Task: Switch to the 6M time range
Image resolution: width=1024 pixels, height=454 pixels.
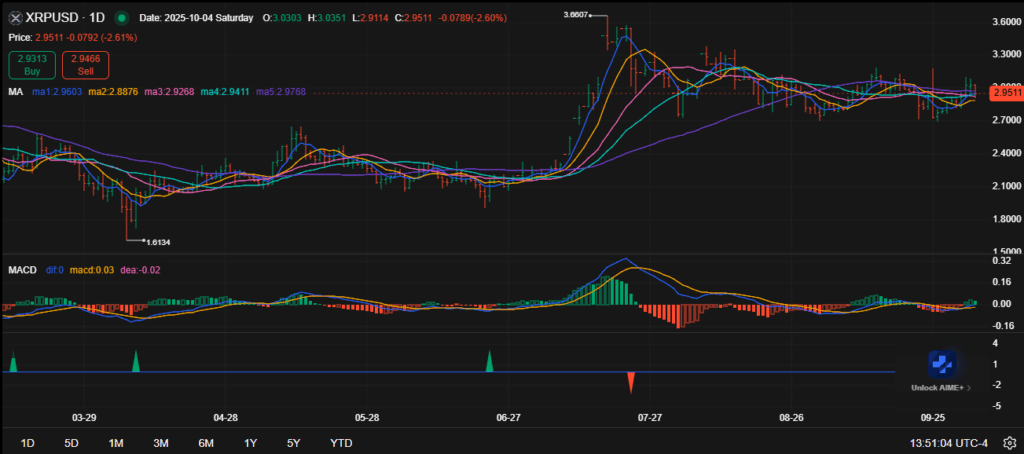Action: [x=206, y=443]
